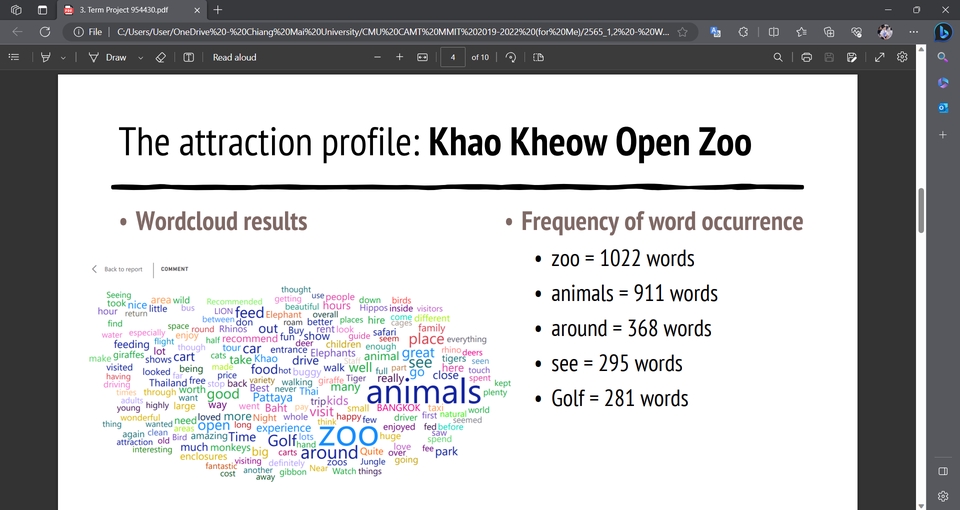Click the title Khao Kheow Open Zoo
The image size is (960, 510).
(x=590, y=141)
